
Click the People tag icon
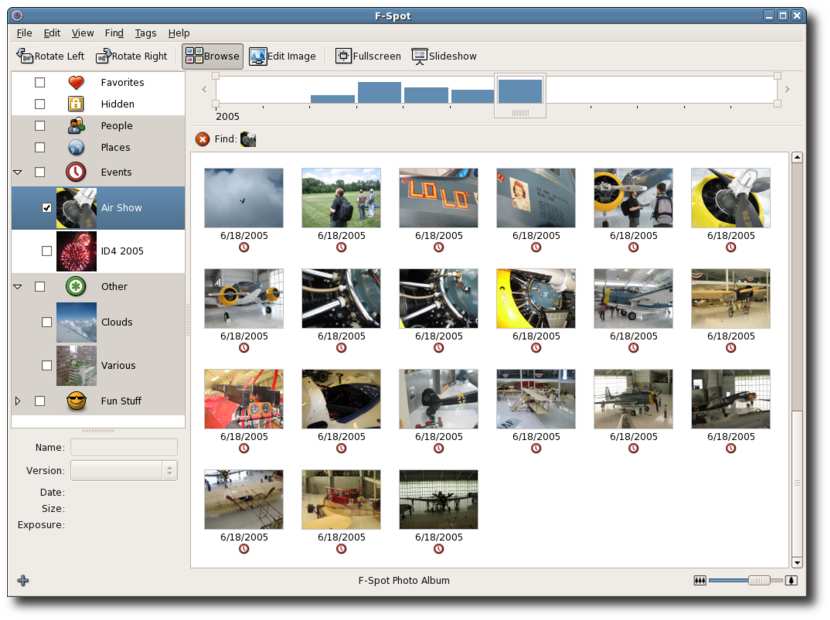click(x=76, y=125)
